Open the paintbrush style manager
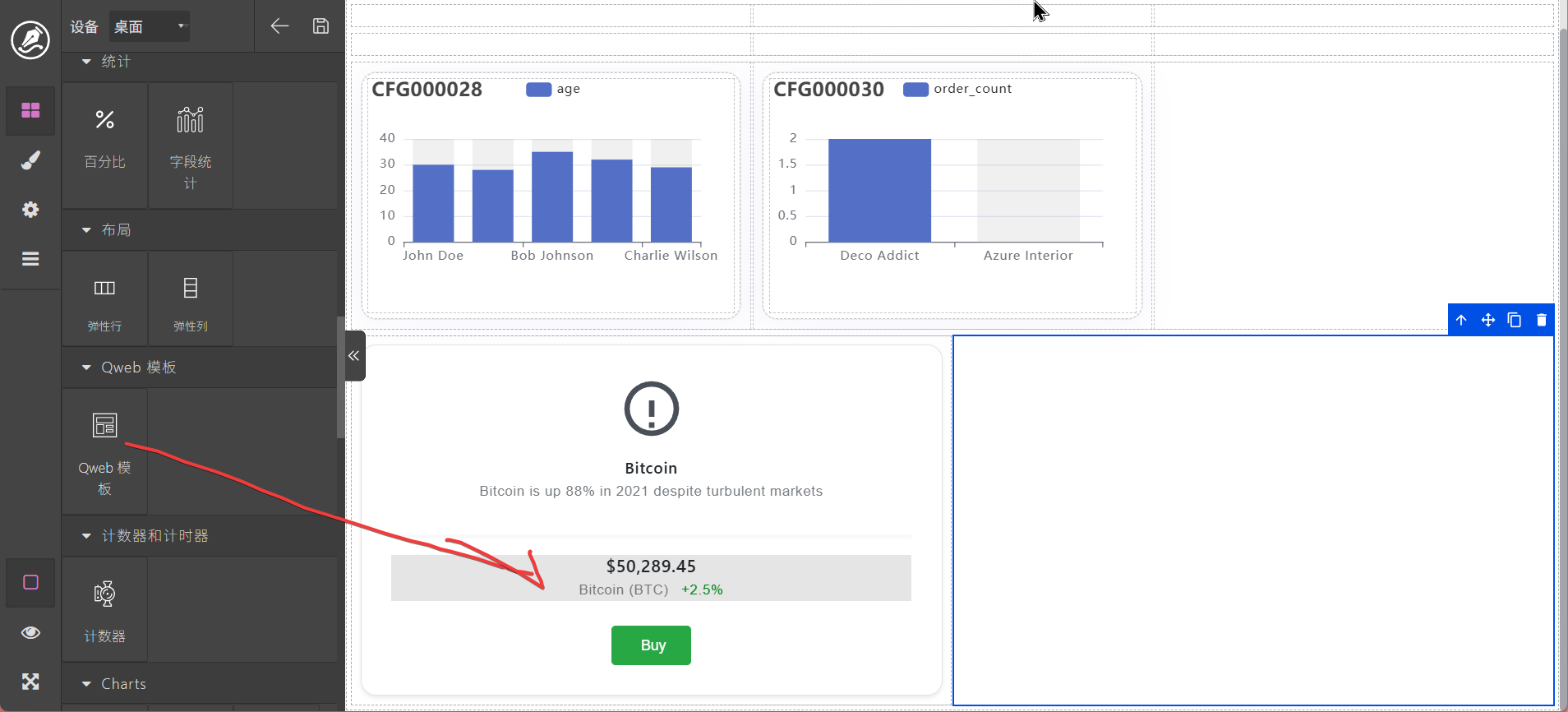Image resolution: width=1568 pixels, height=712 pixels. (30, 160)
